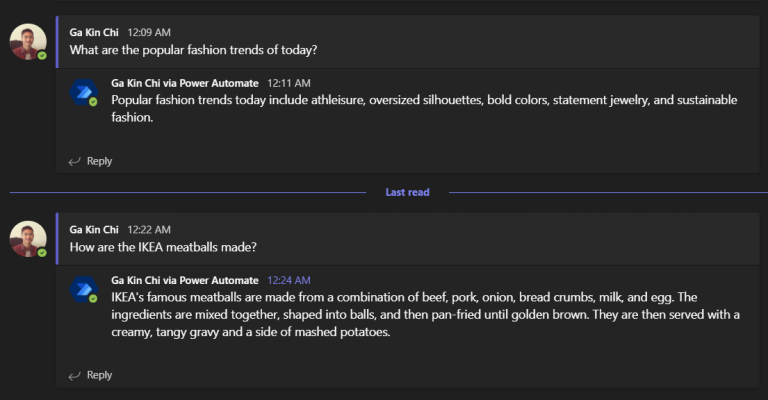
Task: Open the 12:11 AM reply timestamp
Action: (x=288, y=83)
